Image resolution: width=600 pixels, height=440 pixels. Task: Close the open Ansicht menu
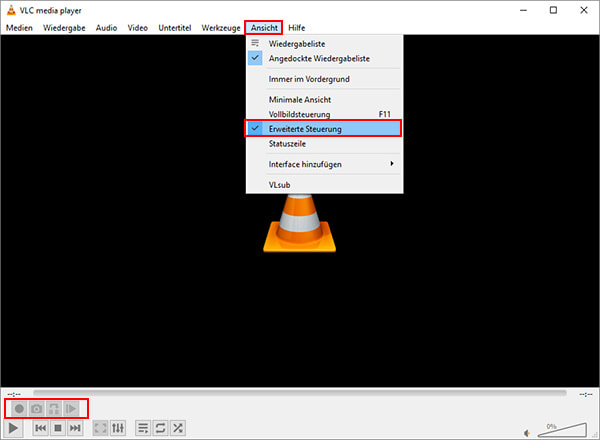point(264,28)
